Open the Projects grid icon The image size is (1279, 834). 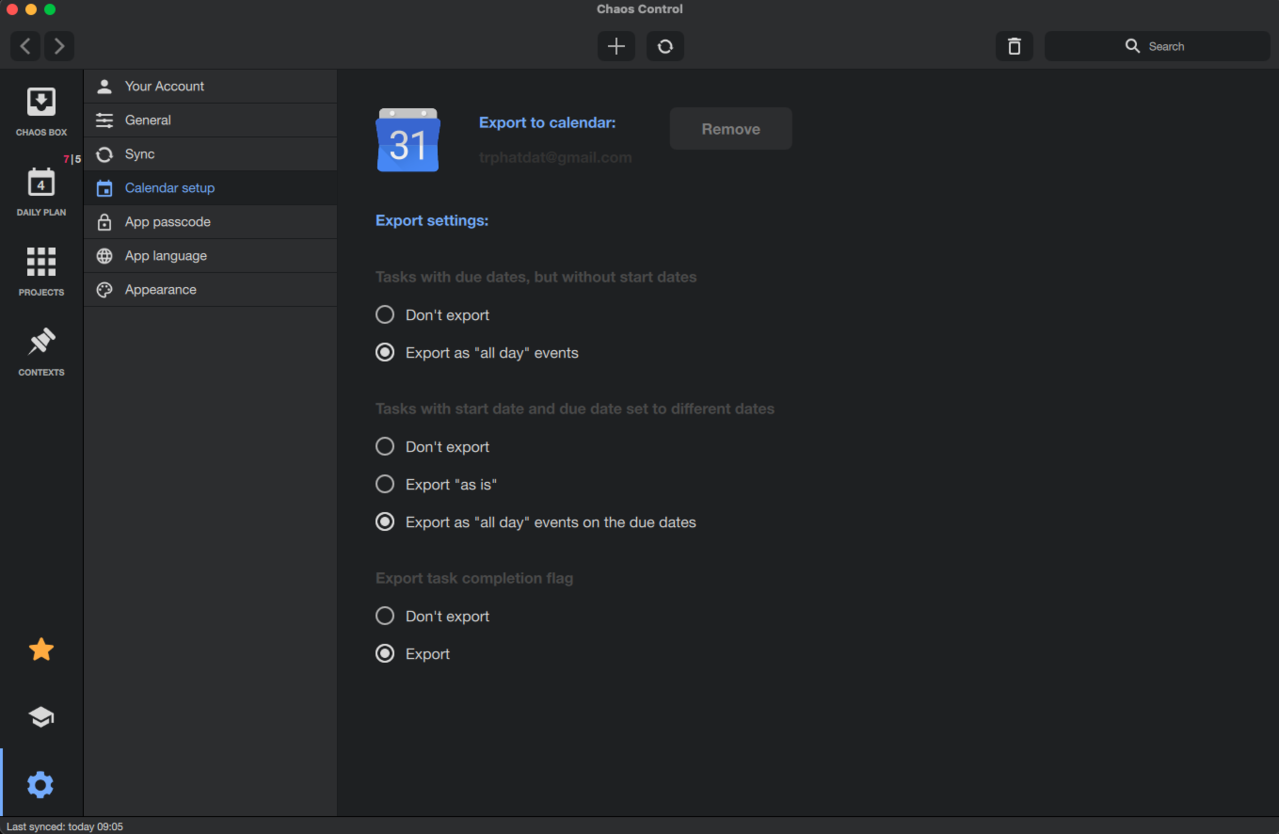(x=41, y=262)
